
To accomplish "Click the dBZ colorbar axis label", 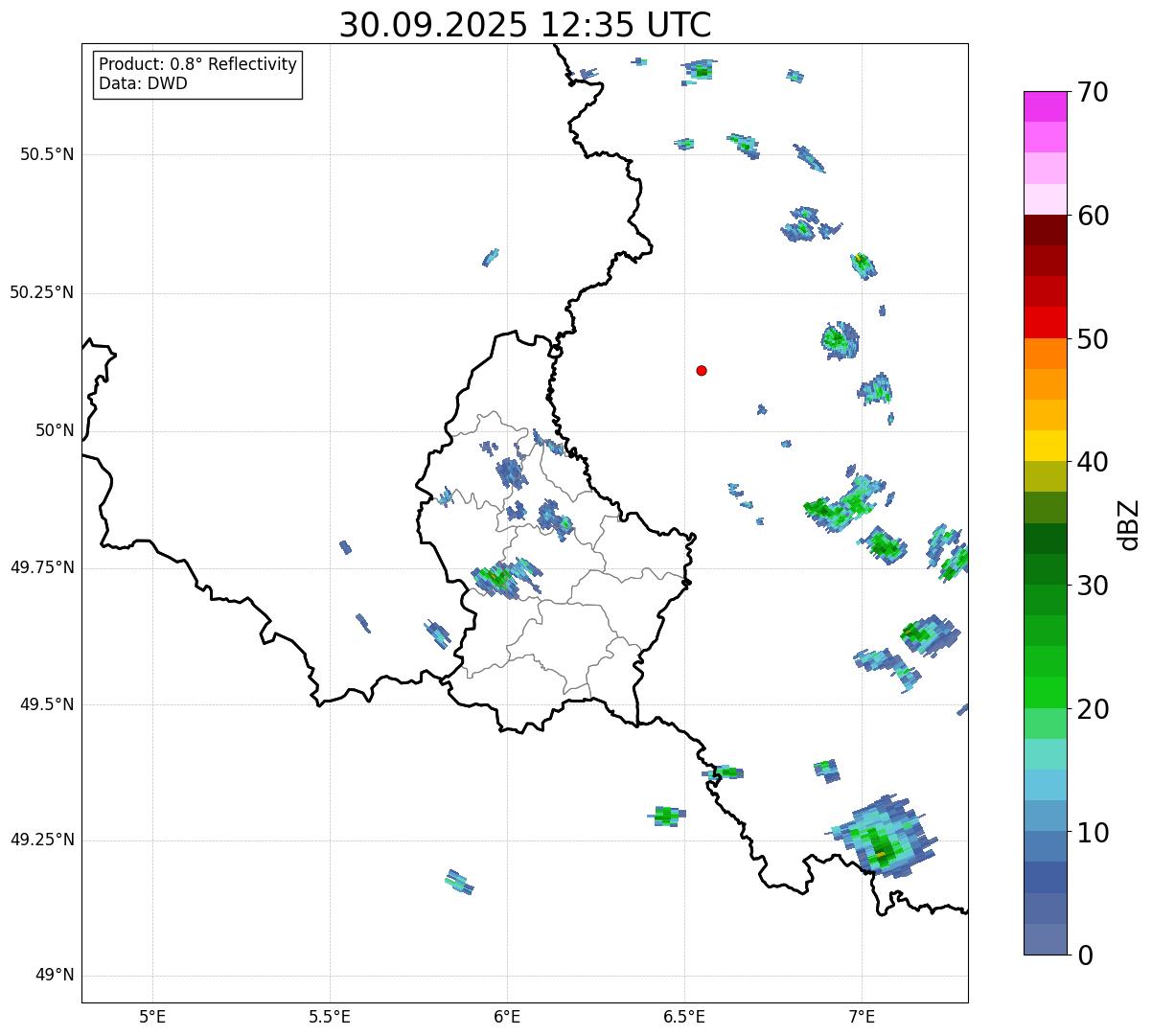I will (1129, 523).
